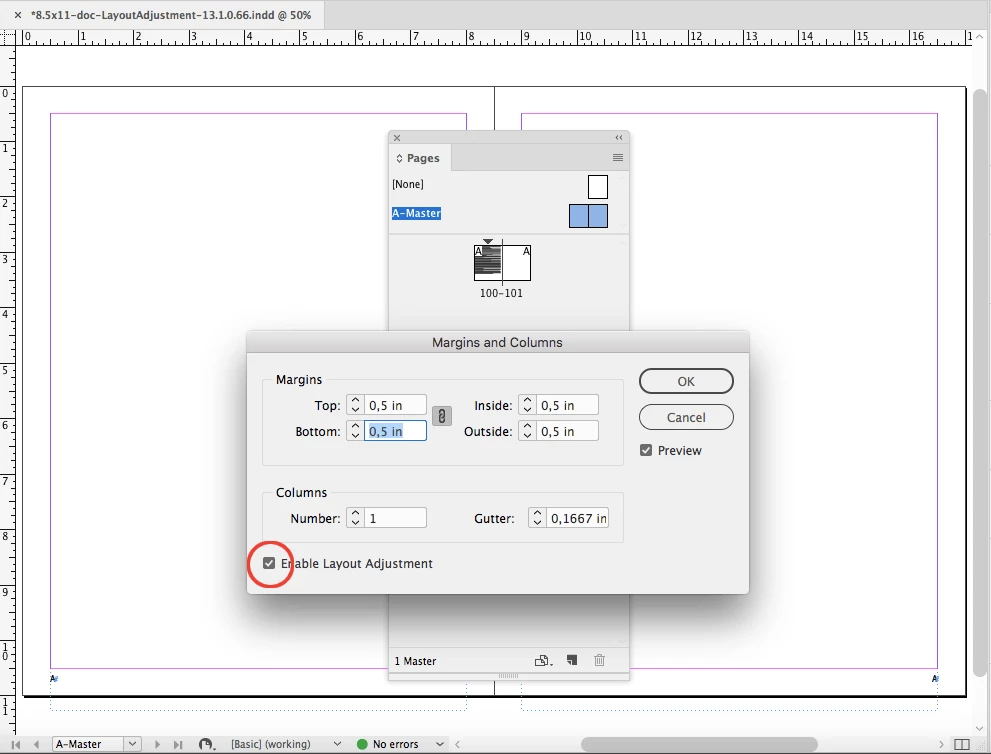Click the 100-101 spread label
This screenshot has height=754, width=991.
pos(501,293)
